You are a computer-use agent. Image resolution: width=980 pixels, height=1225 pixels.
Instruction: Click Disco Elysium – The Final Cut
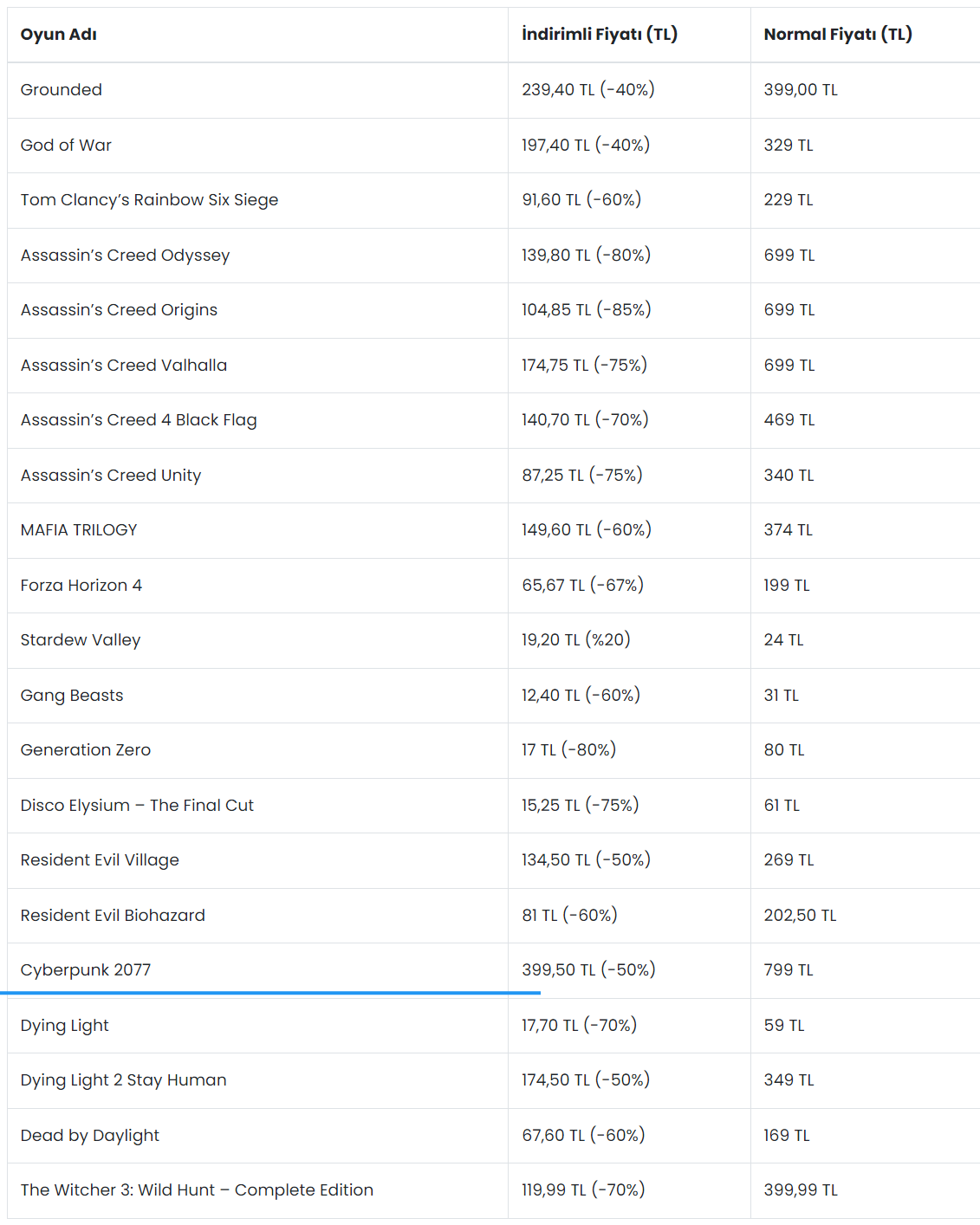[x=138, y=806]
